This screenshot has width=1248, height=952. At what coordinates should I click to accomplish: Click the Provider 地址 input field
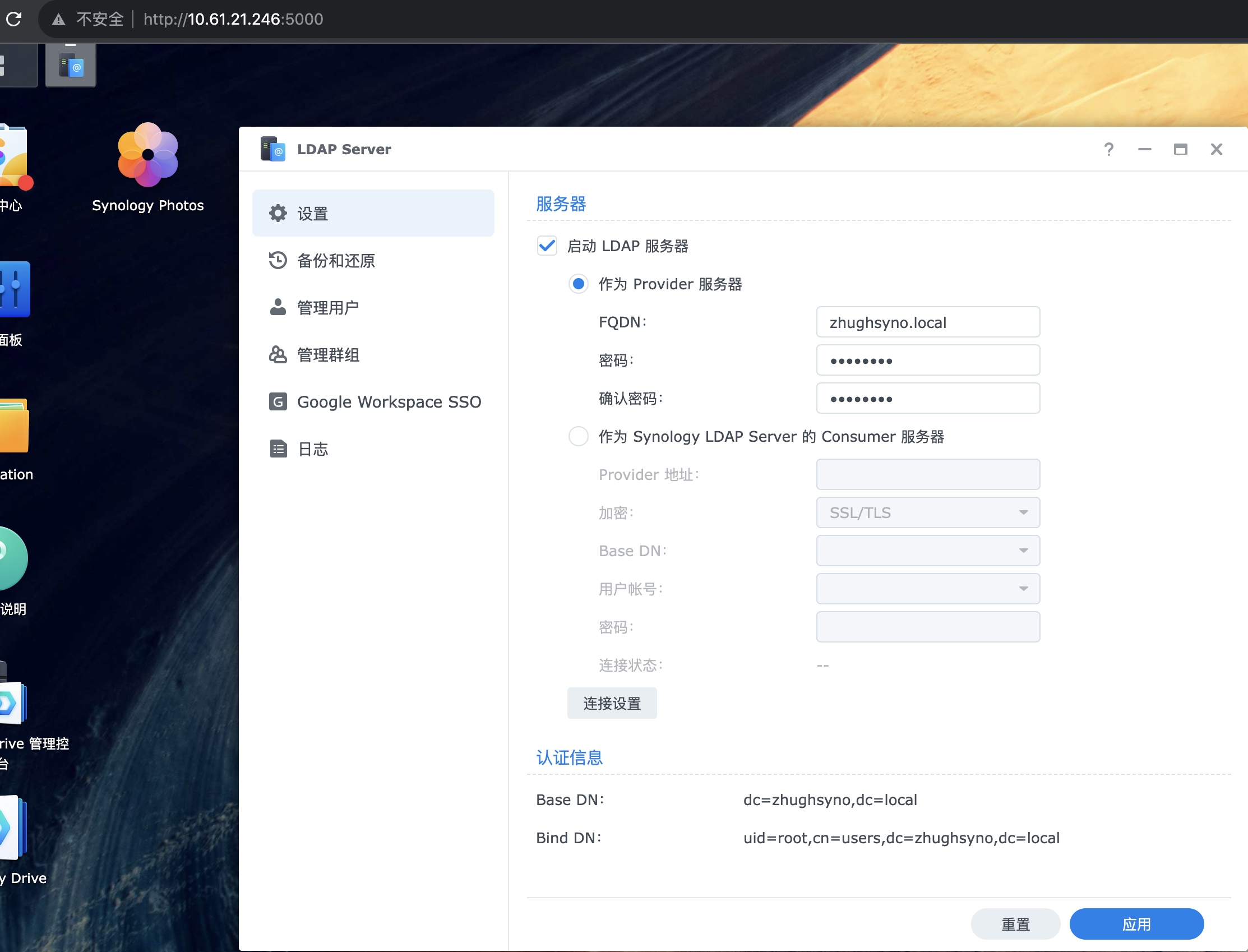(x=928, y=474)
